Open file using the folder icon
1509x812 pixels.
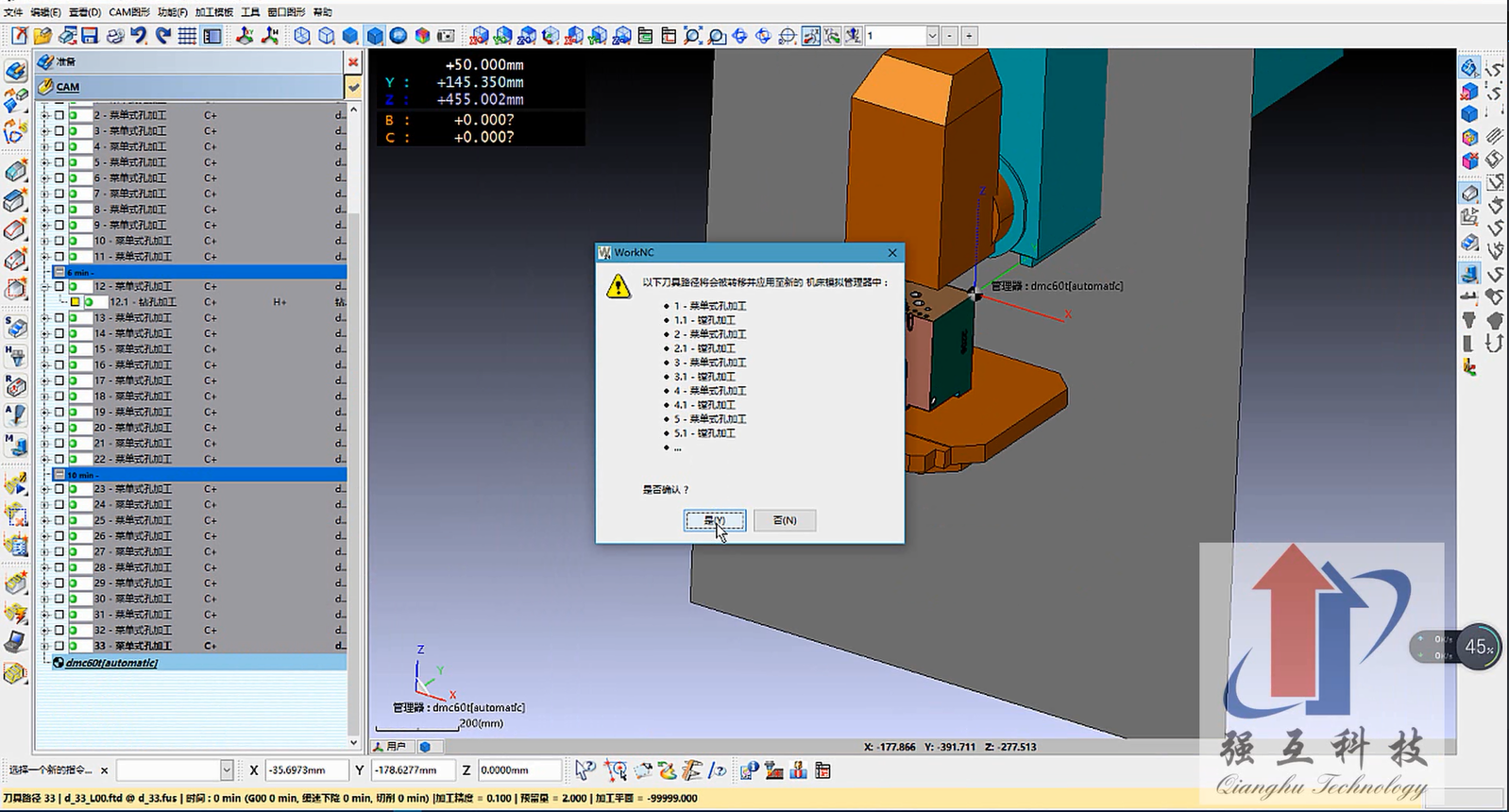pos(42,36)
